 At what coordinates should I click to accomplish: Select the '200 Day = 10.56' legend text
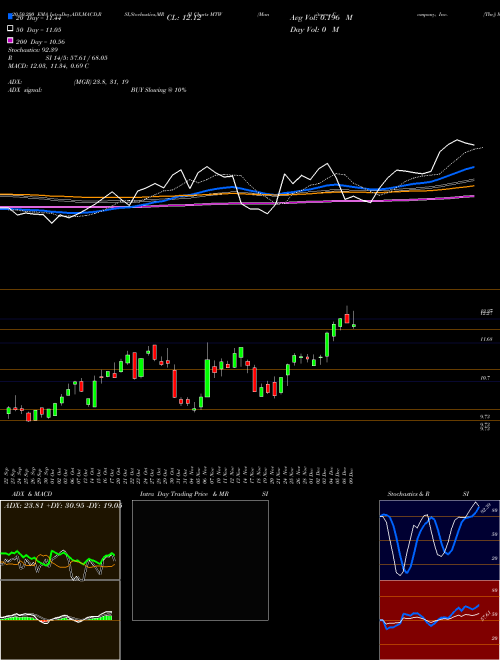40,42
